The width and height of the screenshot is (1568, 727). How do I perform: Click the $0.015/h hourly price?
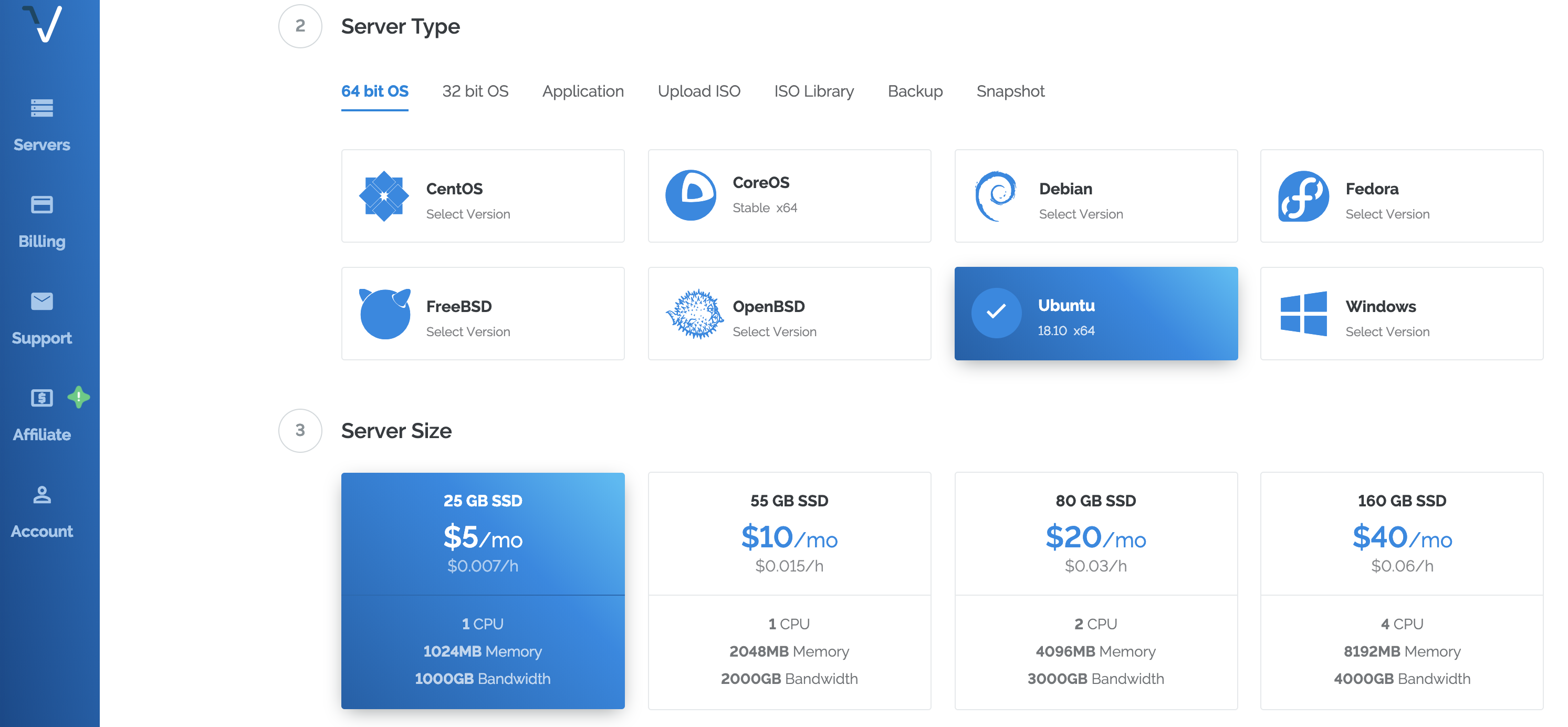[789, 566]
